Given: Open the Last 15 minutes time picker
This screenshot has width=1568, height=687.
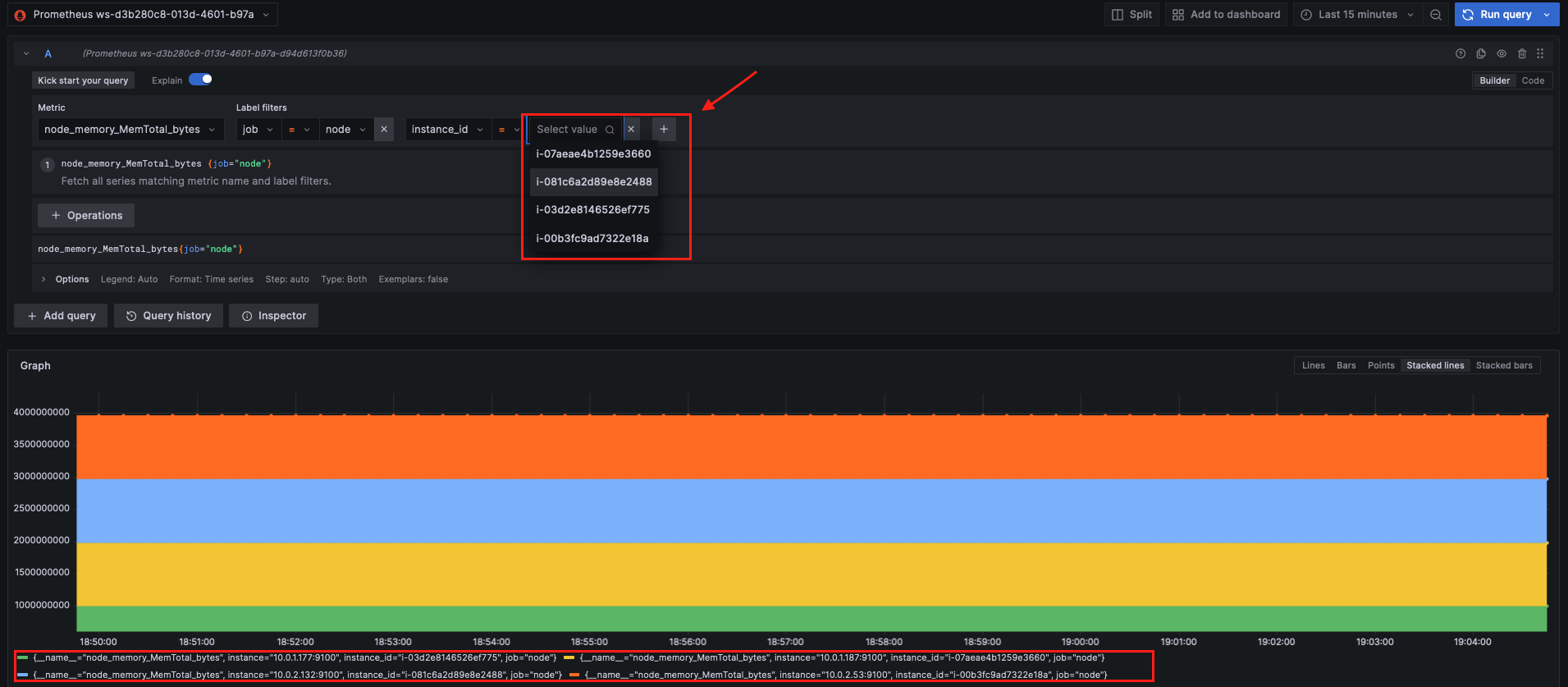Looking at the screenshot, I should tap(1357, 15).
